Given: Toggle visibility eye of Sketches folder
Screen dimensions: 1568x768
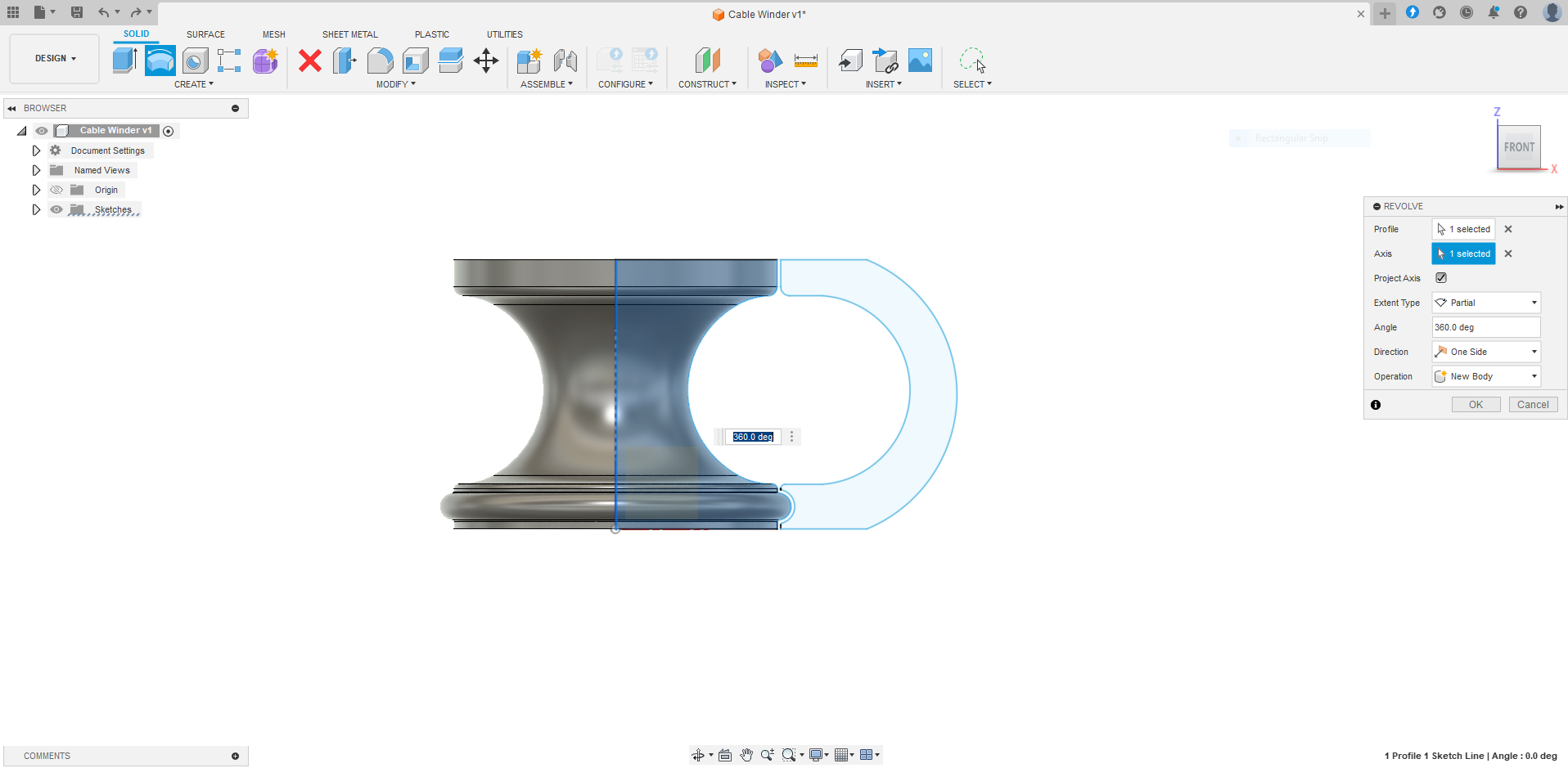Looking at the screenshot, I should (56, 209).
